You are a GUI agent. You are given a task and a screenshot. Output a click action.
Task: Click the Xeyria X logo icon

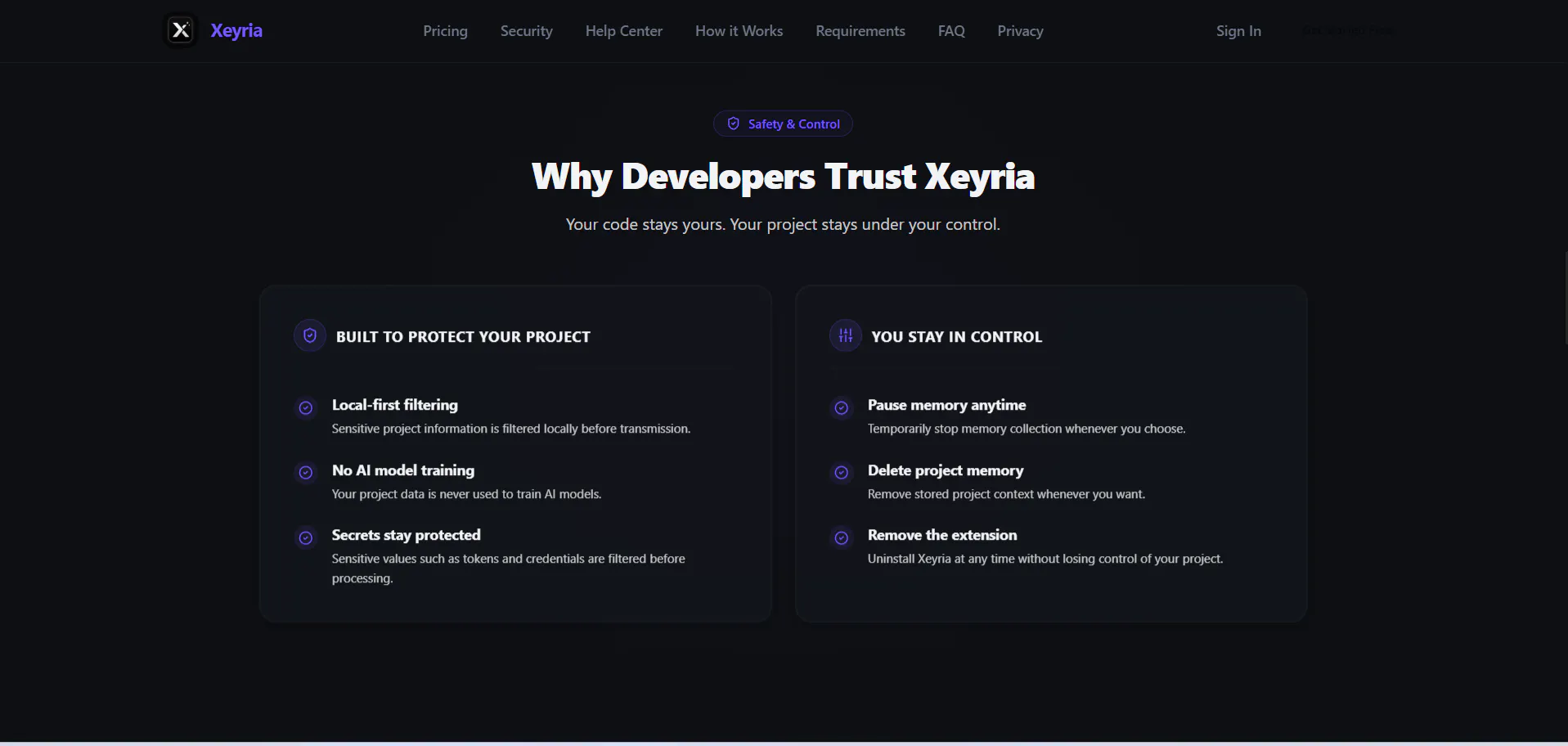coord(181,31)
